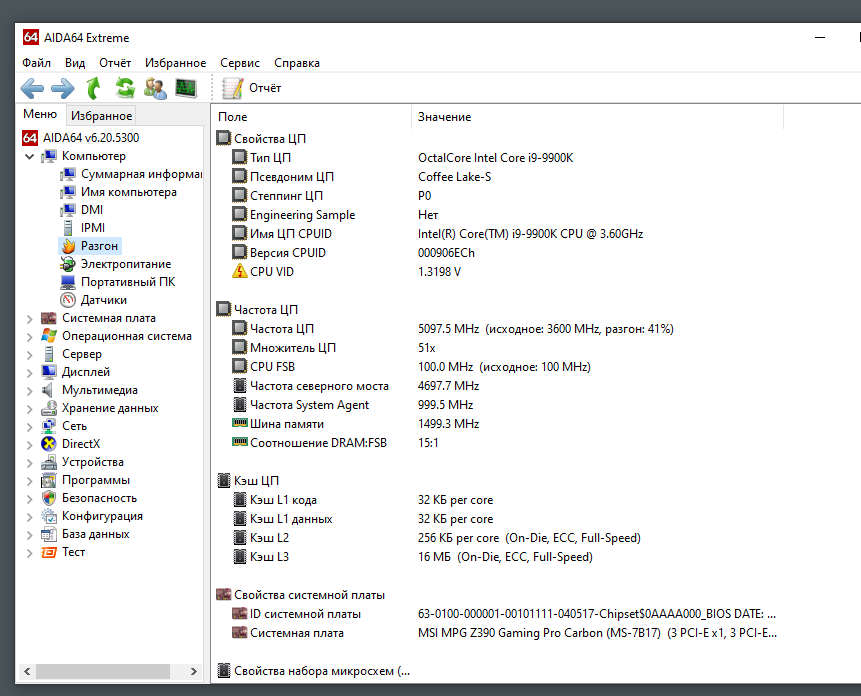Viewport: 861px width, 696px height.
Task: Click the Тест benchmark icon
Action: pyautogui.click(x=49, y=552)
